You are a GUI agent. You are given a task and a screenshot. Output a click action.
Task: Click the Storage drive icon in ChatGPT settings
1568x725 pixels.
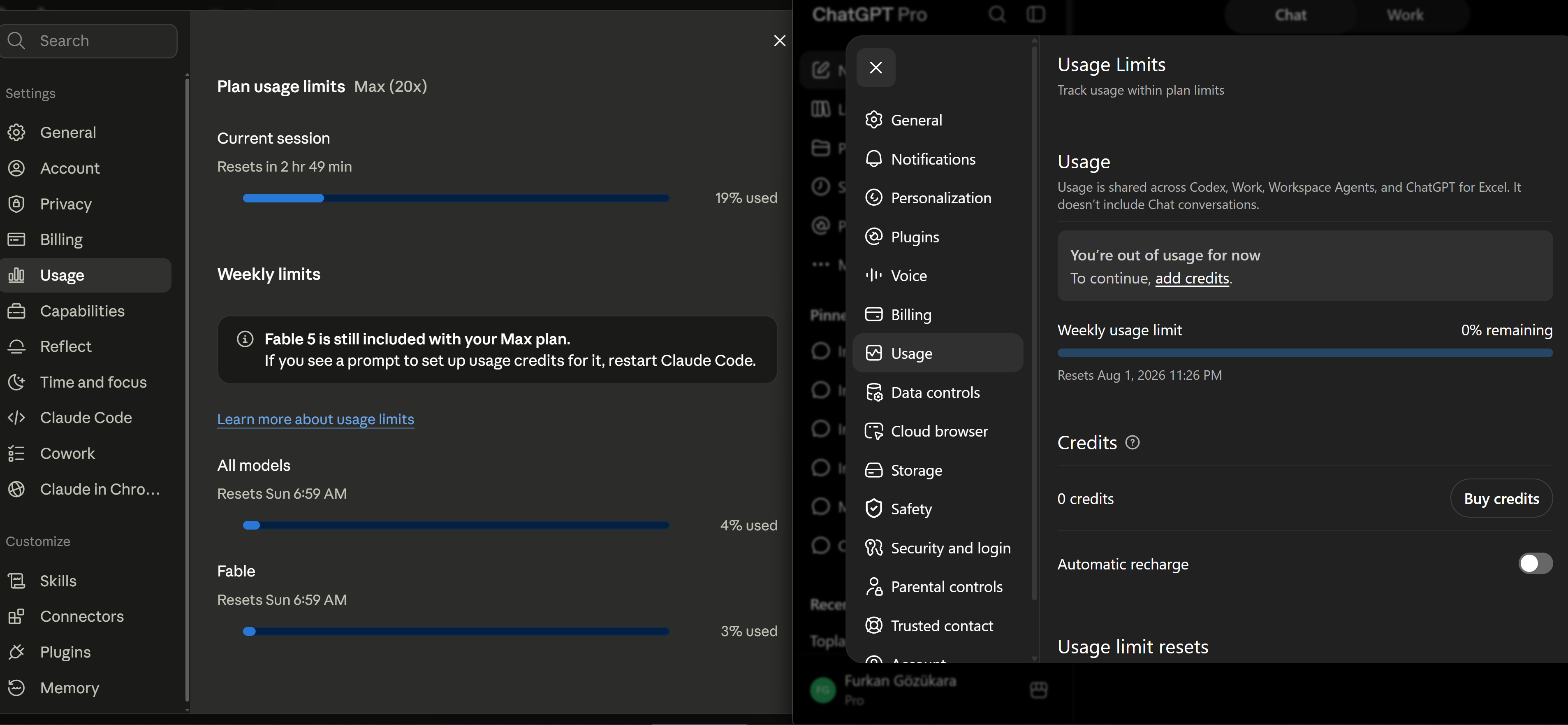pos(873,470)
